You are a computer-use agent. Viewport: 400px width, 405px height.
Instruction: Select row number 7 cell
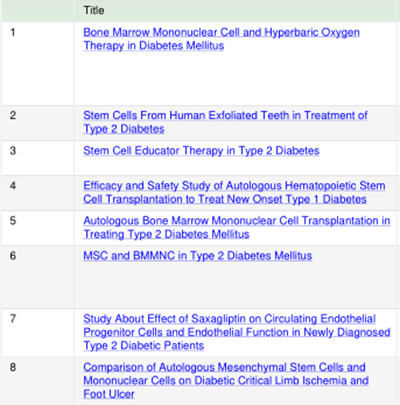click(x=37, y=332)
